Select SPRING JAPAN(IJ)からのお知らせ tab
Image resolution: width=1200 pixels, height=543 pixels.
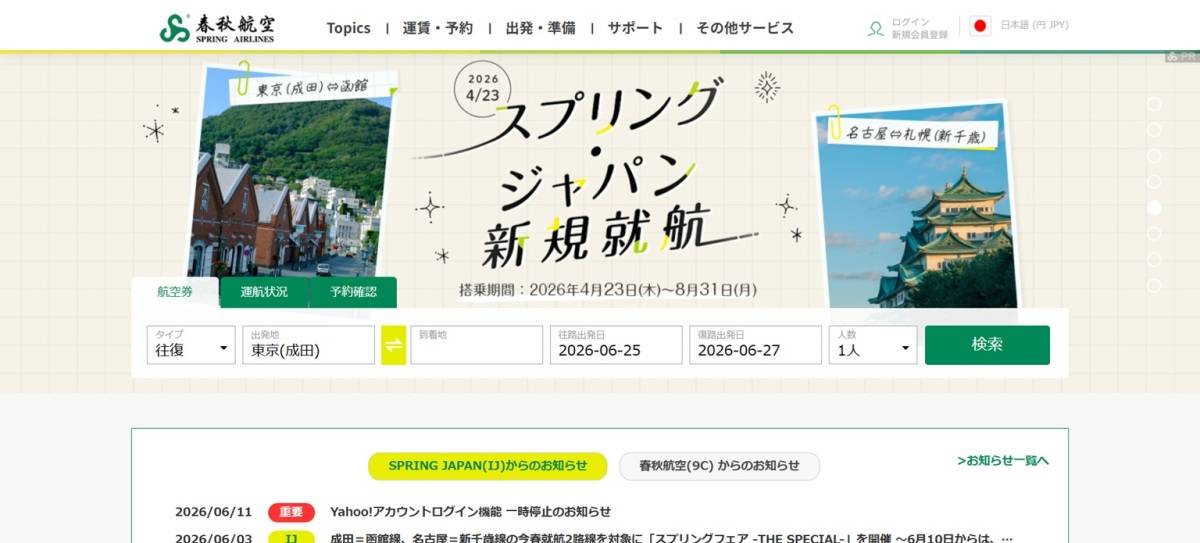[x=488, y=466]
